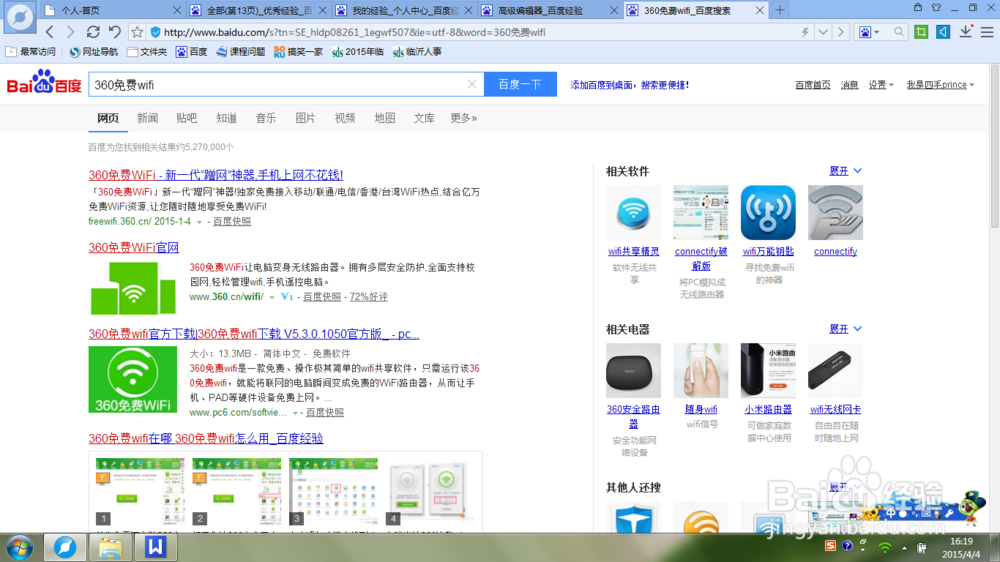The width and height of the screenshot is (1000, 562).
Task: Open 360免费WiFi官网 result link
Action: [133, 248]
